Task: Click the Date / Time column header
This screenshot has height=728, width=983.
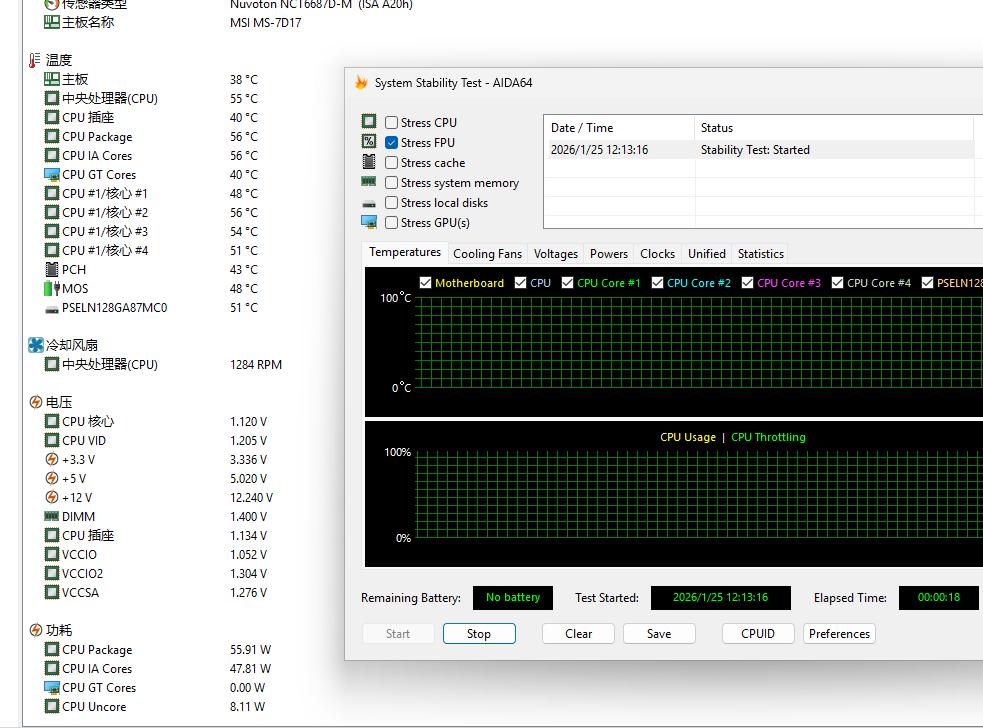Action: (619, 127)
